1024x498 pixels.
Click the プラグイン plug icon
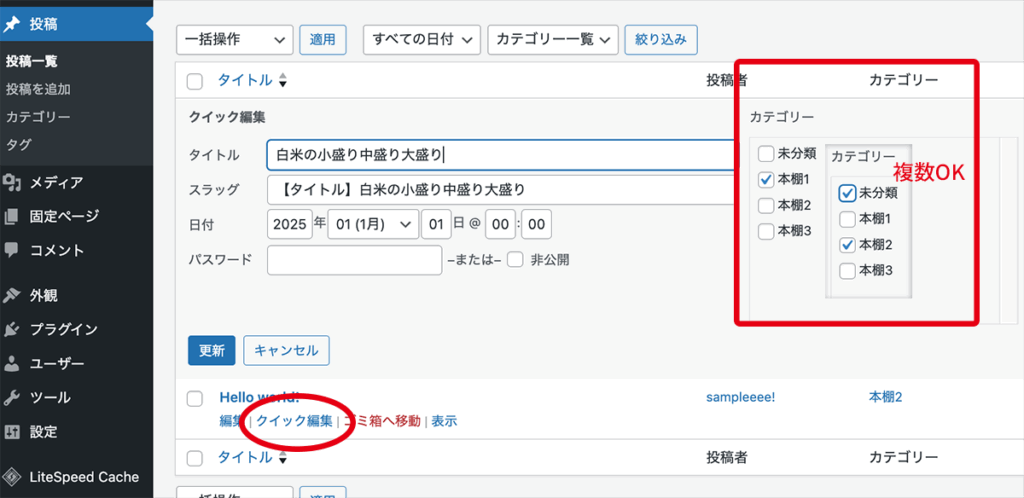pyautogui.click(x=13, y=329)
